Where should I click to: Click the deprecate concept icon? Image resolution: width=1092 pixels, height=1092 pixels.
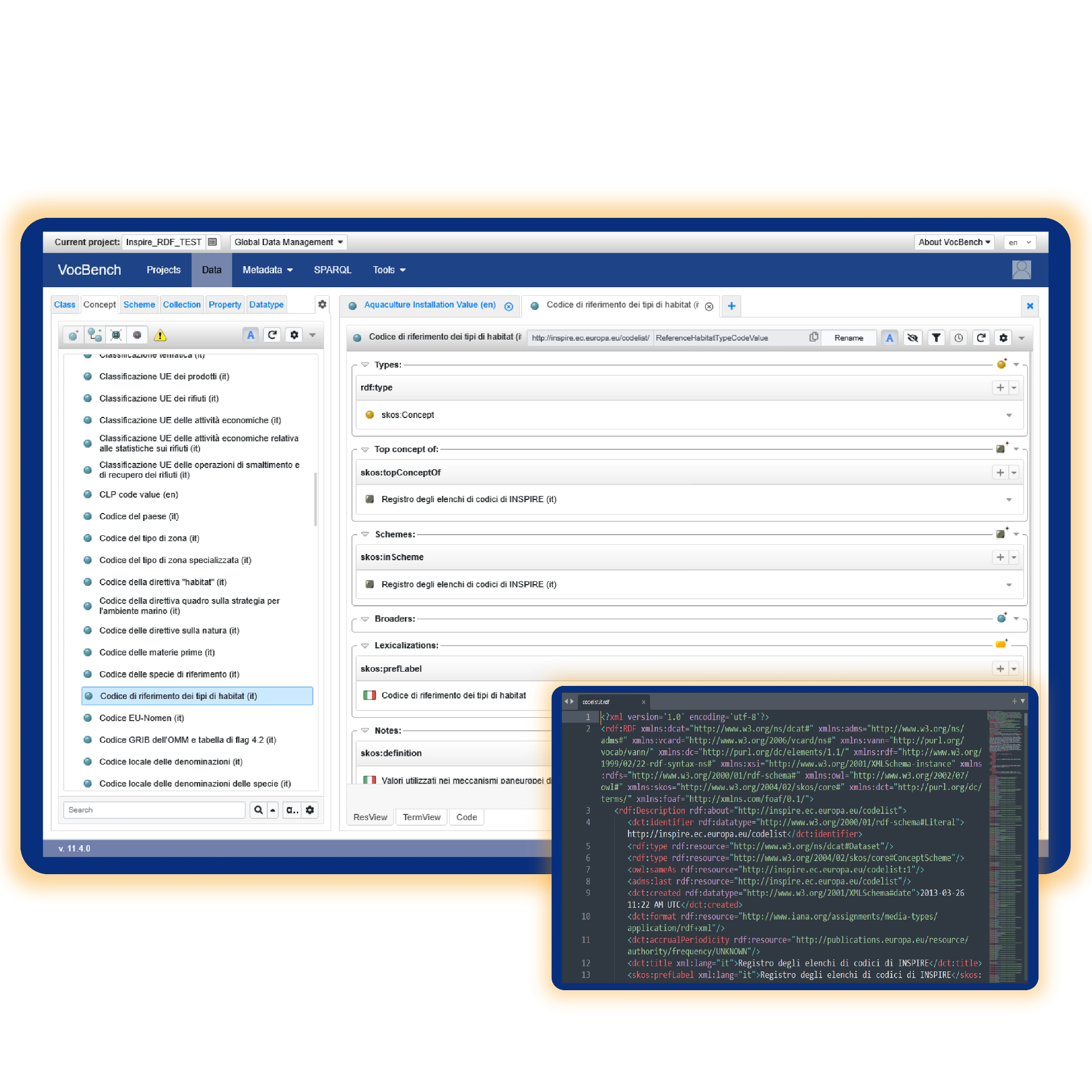click(137, 335)
